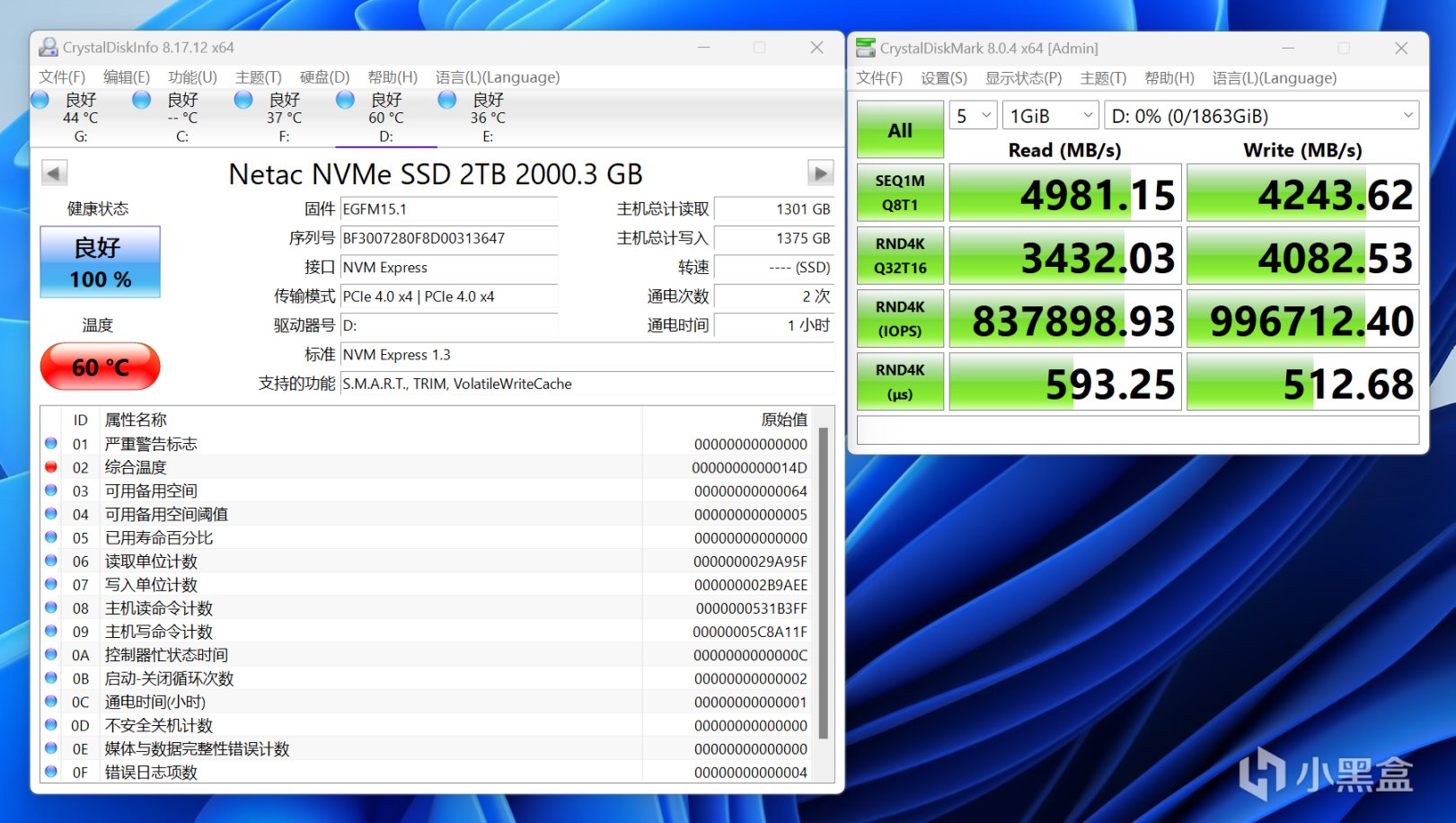This screenshot has width=1456, height=823.
Task: Select the 写入单位计数 attribute row
Action: click(428, 584)
